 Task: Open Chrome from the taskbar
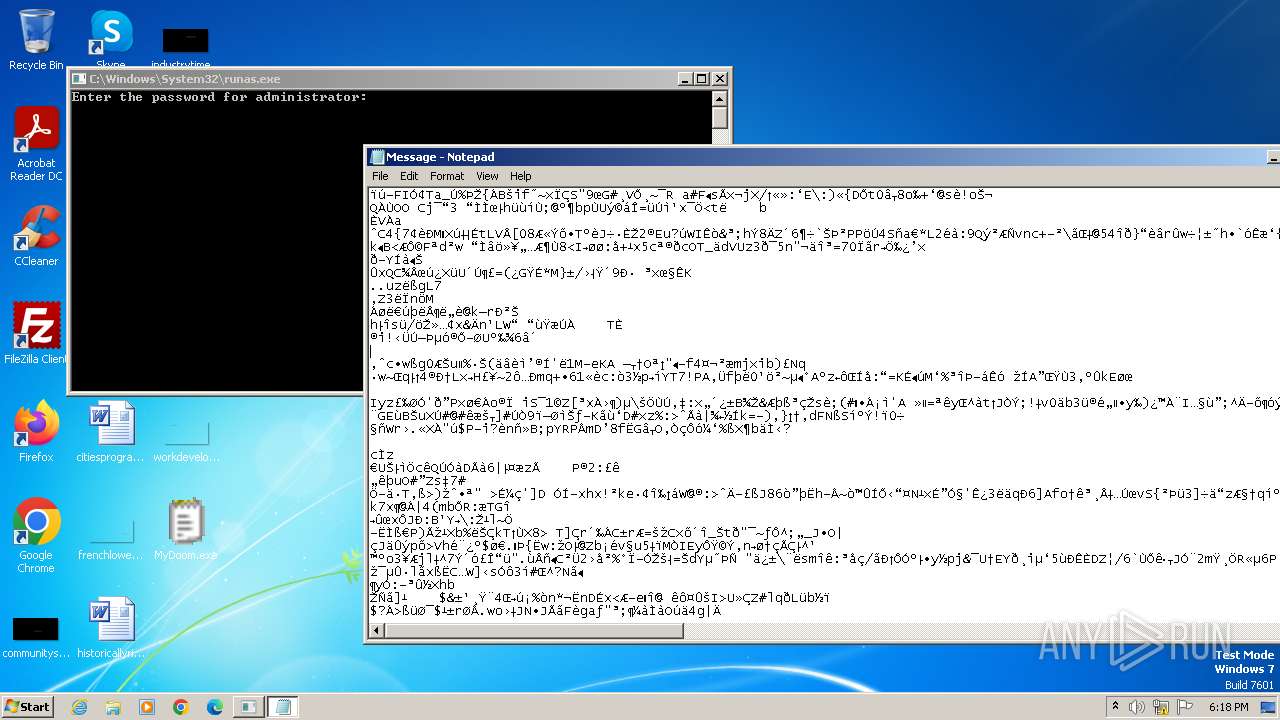pyautogui.click(x=181, y=707)
